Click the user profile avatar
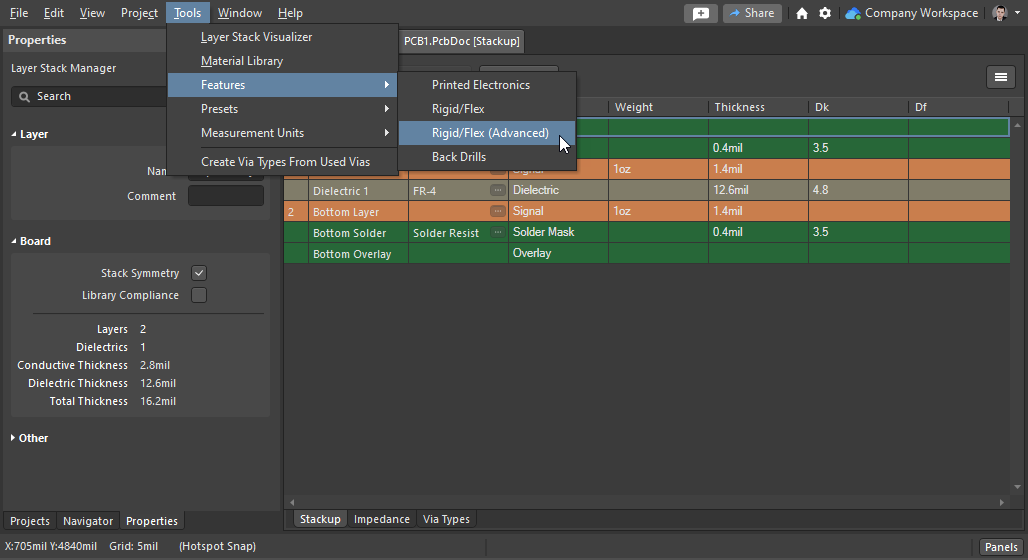Viewport: 1028px width, 560px height. 1000,13
